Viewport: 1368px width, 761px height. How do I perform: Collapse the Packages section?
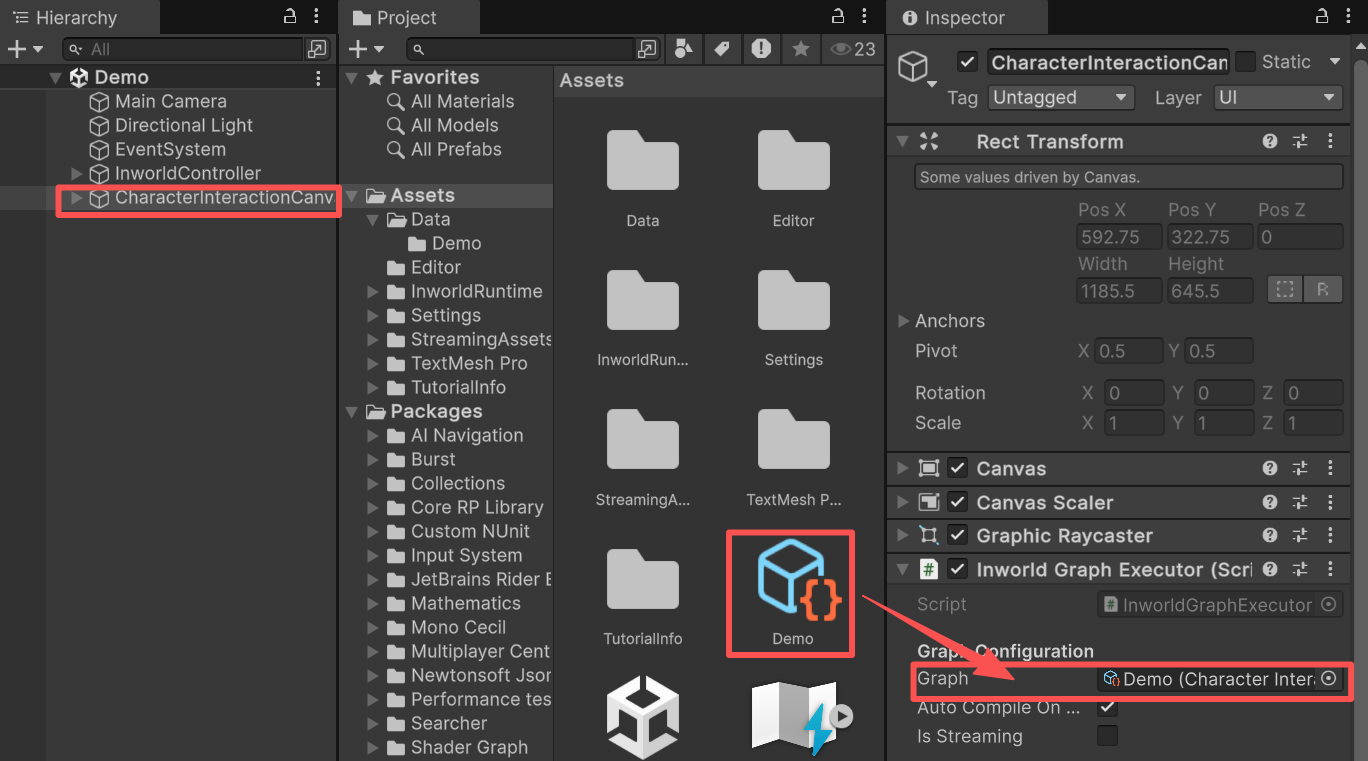[x=351, y=412]
